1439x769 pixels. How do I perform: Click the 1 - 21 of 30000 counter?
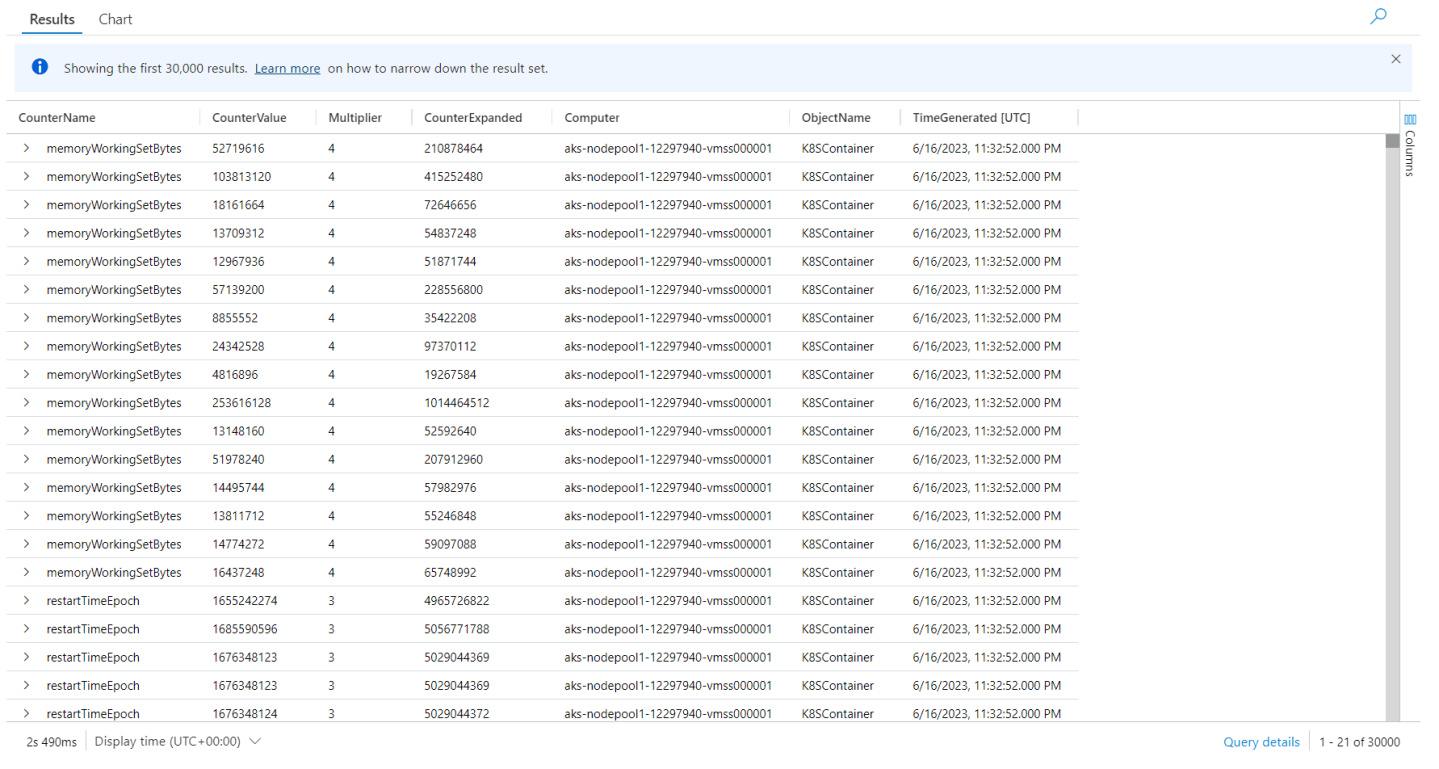[x=1359, y=742]
